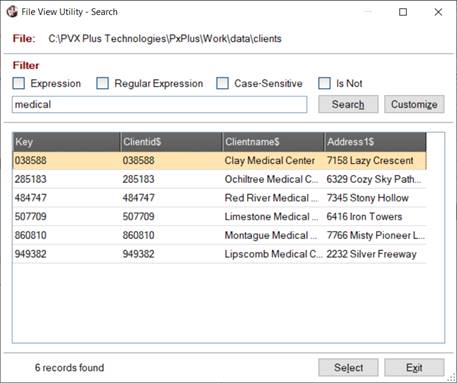Click the Clientname$ column header
Image resolution: width=457 pixels, height=383 pixels.
tap(273, 142)
